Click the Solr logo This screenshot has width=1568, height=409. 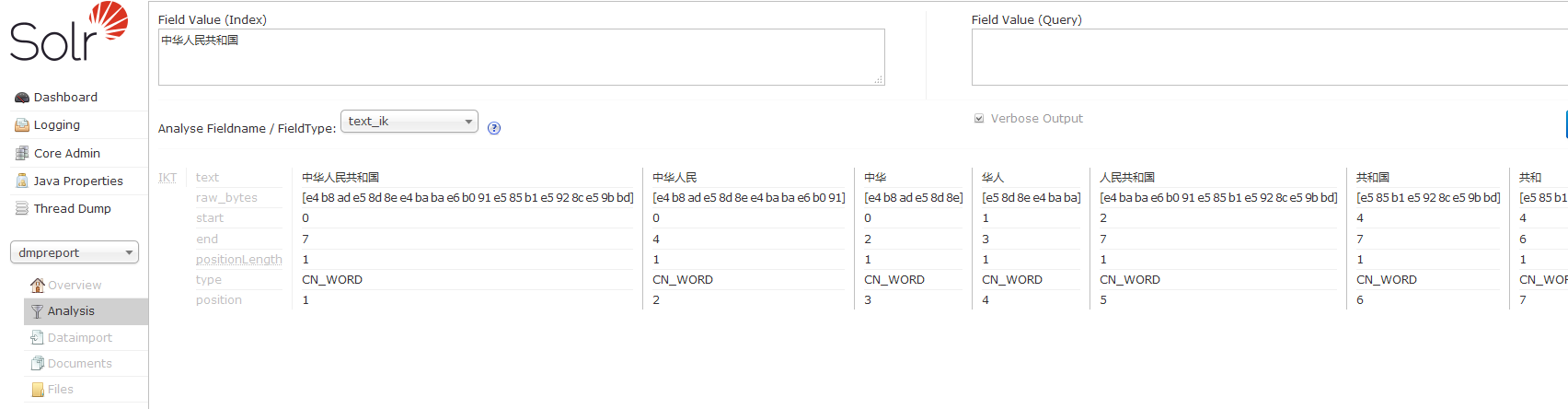[68, 33]
